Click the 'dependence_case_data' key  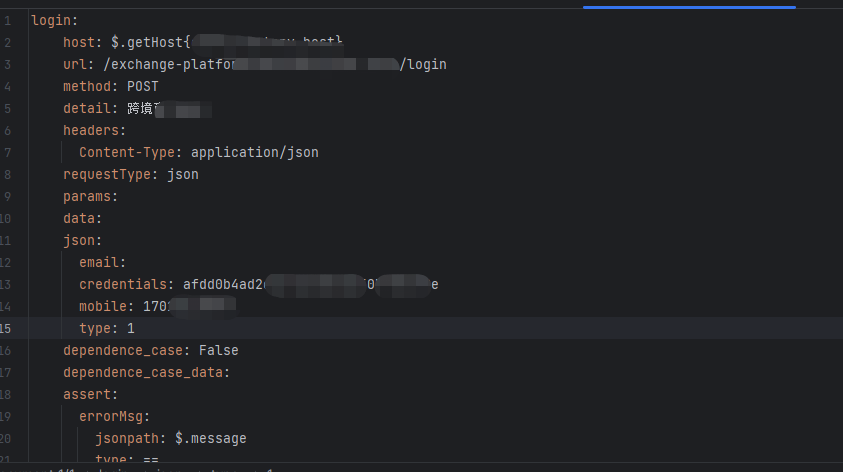pos(142,372)
